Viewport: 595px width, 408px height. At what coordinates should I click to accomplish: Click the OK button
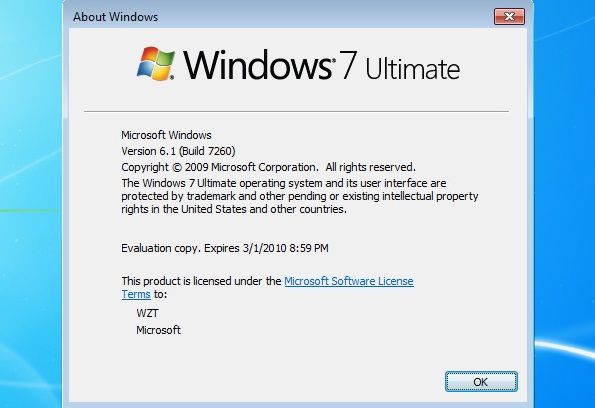click(x=481, y=381)
